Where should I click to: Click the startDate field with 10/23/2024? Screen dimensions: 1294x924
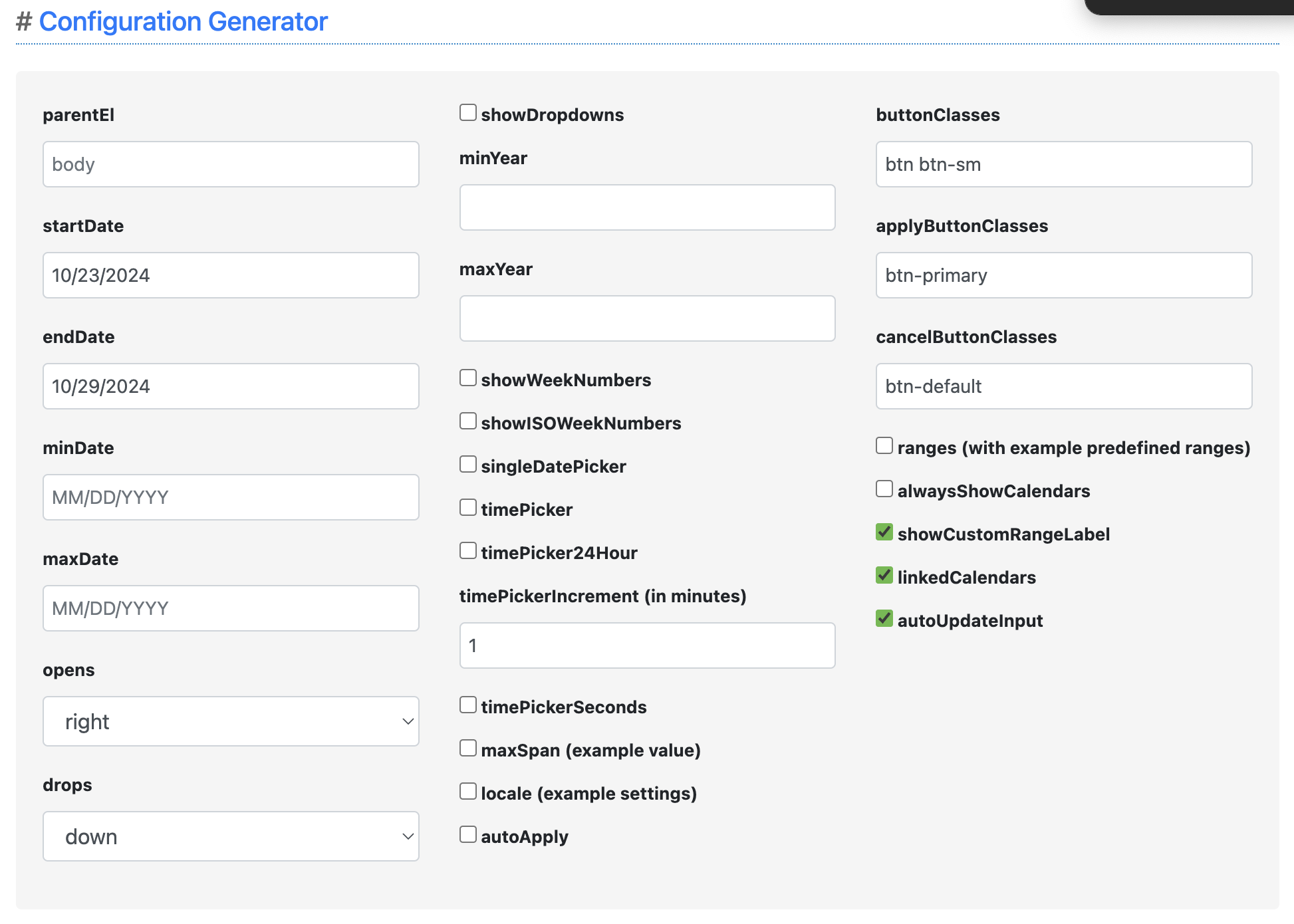231,275
